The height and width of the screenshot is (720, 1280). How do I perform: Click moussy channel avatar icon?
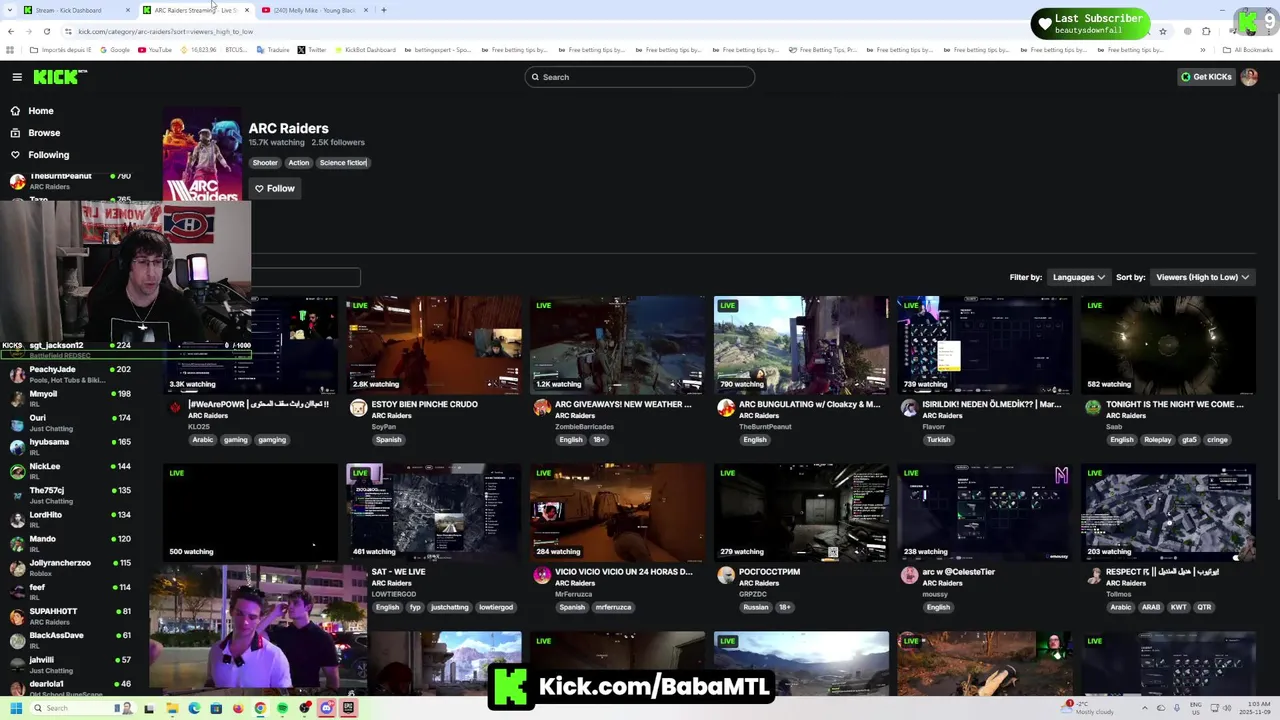(909, 575)
